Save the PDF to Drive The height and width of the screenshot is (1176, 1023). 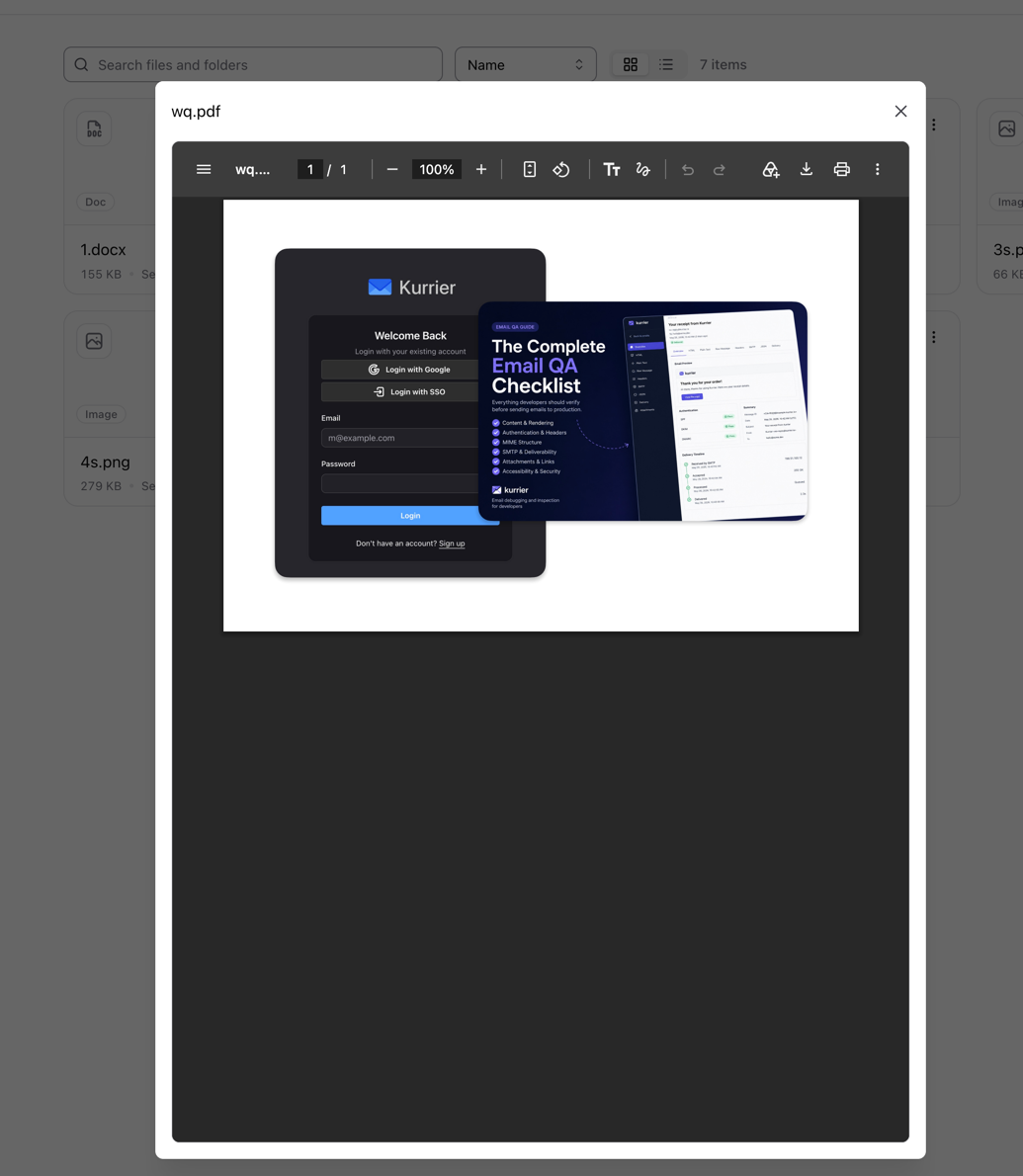tap(770, 170)
